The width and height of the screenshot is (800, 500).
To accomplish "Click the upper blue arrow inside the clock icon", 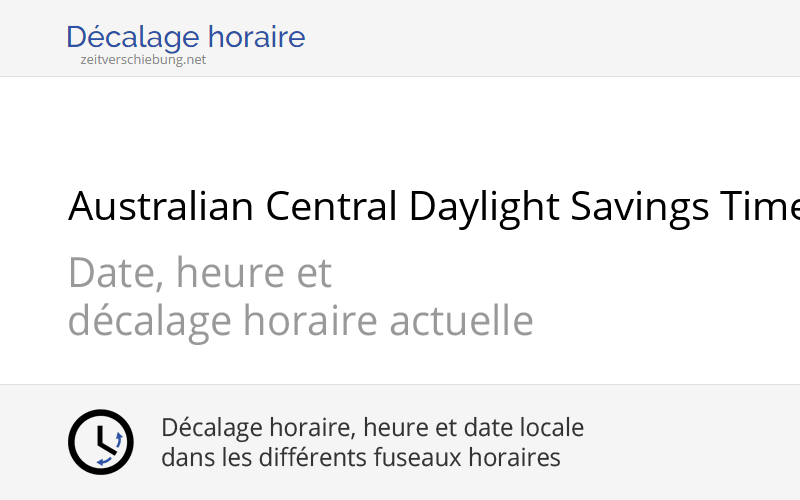I will [x=118, y=439].
